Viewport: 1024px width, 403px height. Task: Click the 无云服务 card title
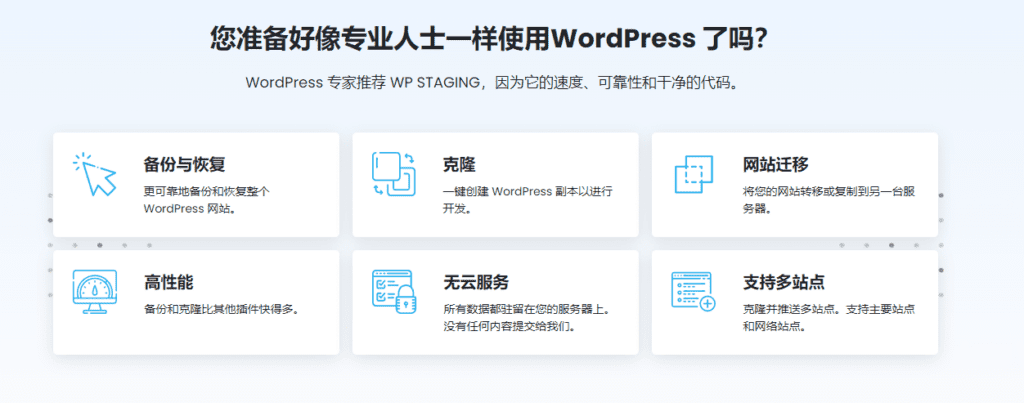[x=475, y=283]
